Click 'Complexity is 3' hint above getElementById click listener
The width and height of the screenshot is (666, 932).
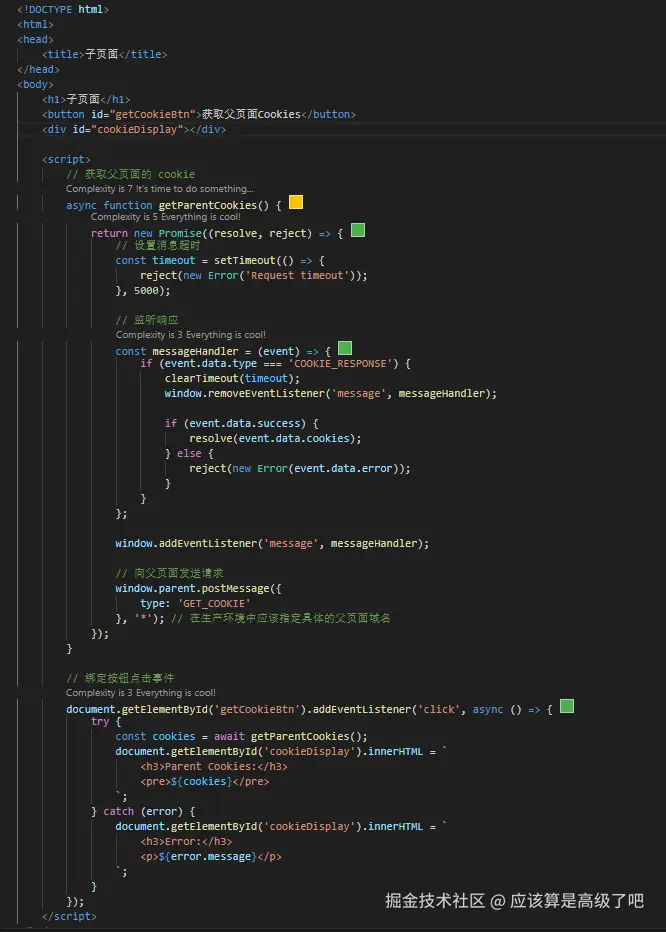pyautogui.click(x=140, y=693)
